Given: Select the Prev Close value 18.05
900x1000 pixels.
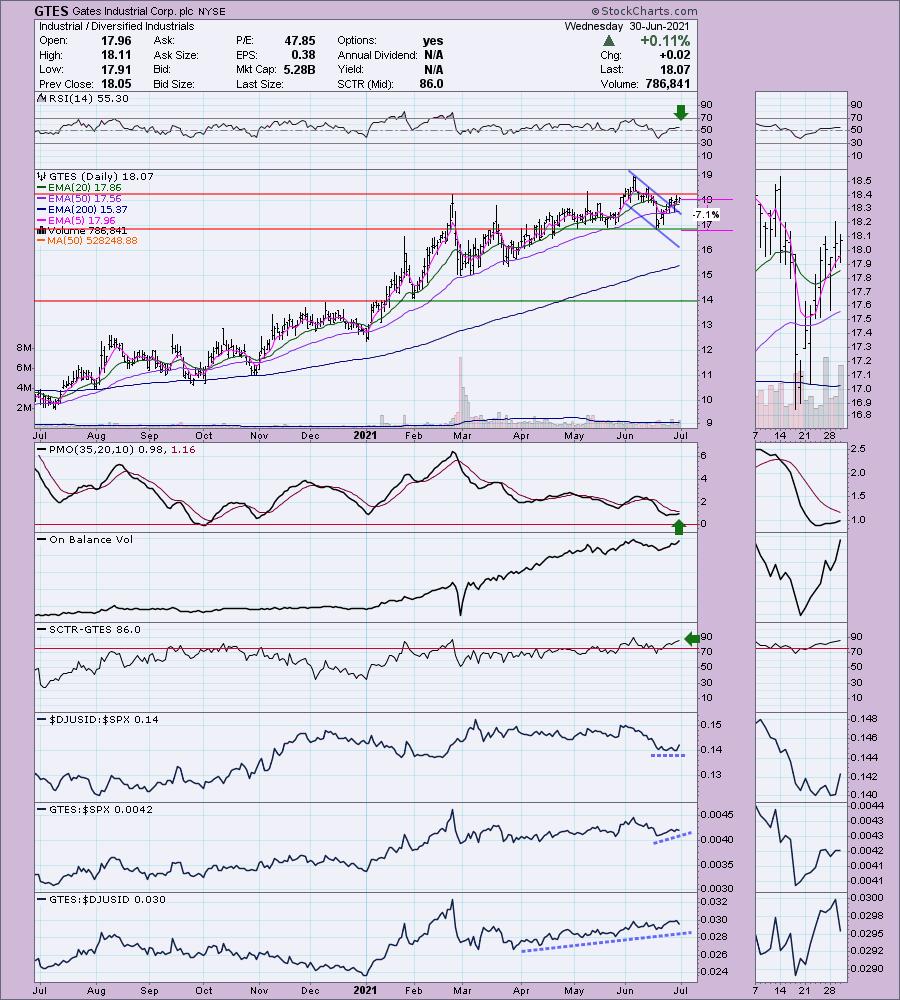Looking at the screenshot, I should [x=116, y=84].
